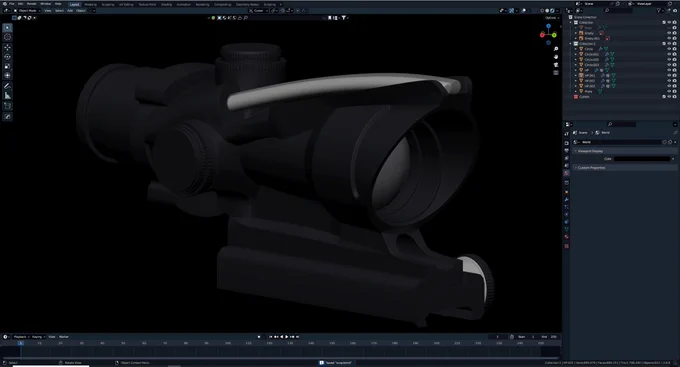Open the Physics properties tab
This screenshot has width=680, height=367.
pos(566,214)
